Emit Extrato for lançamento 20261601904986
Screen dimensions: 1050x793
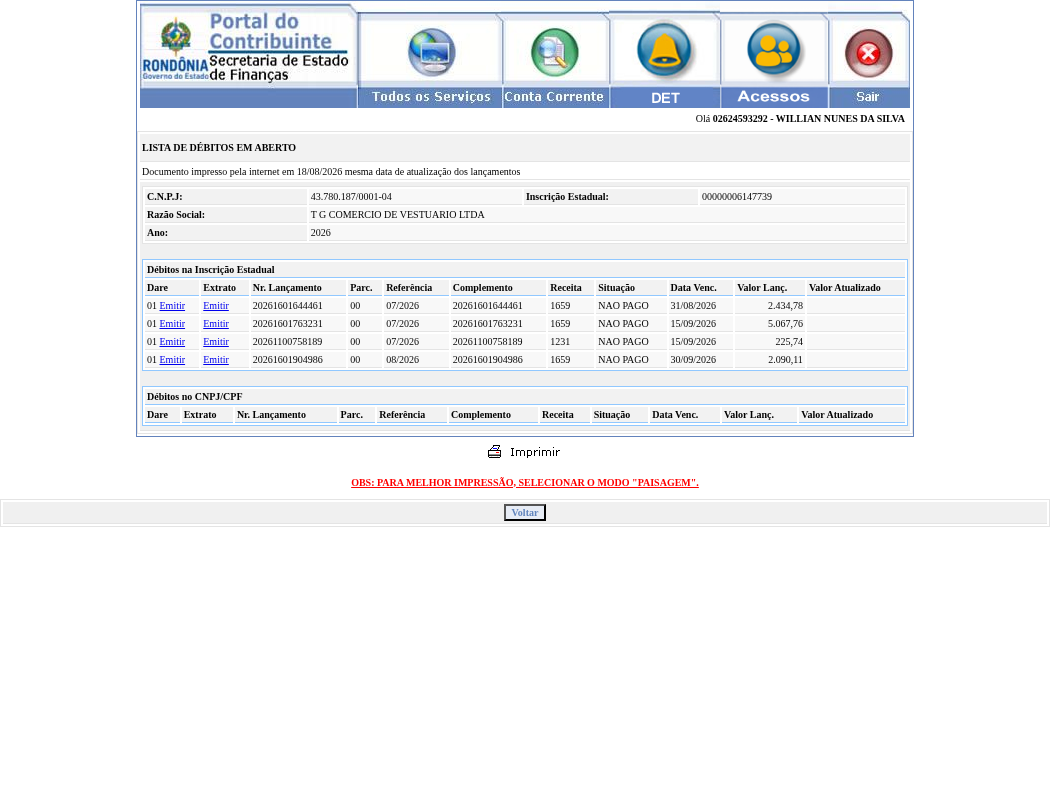(216, 360)
